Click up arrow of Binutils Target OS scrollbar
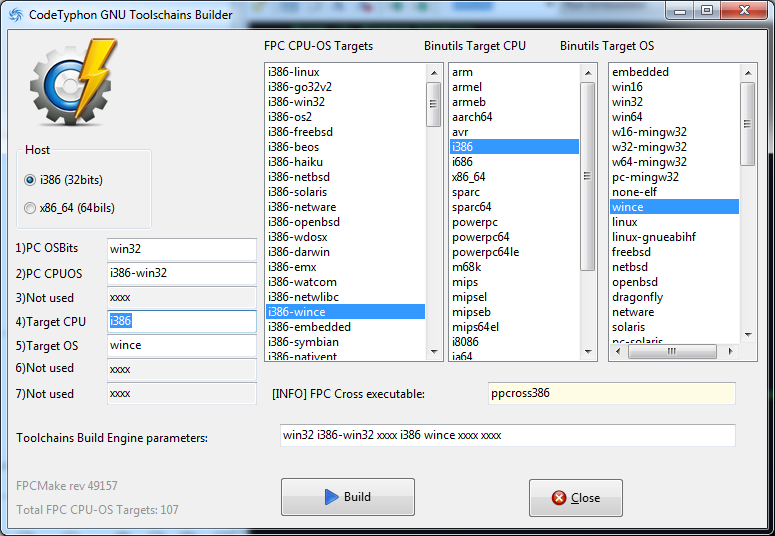Screen dimensions: 775x536 pos(748,73)
